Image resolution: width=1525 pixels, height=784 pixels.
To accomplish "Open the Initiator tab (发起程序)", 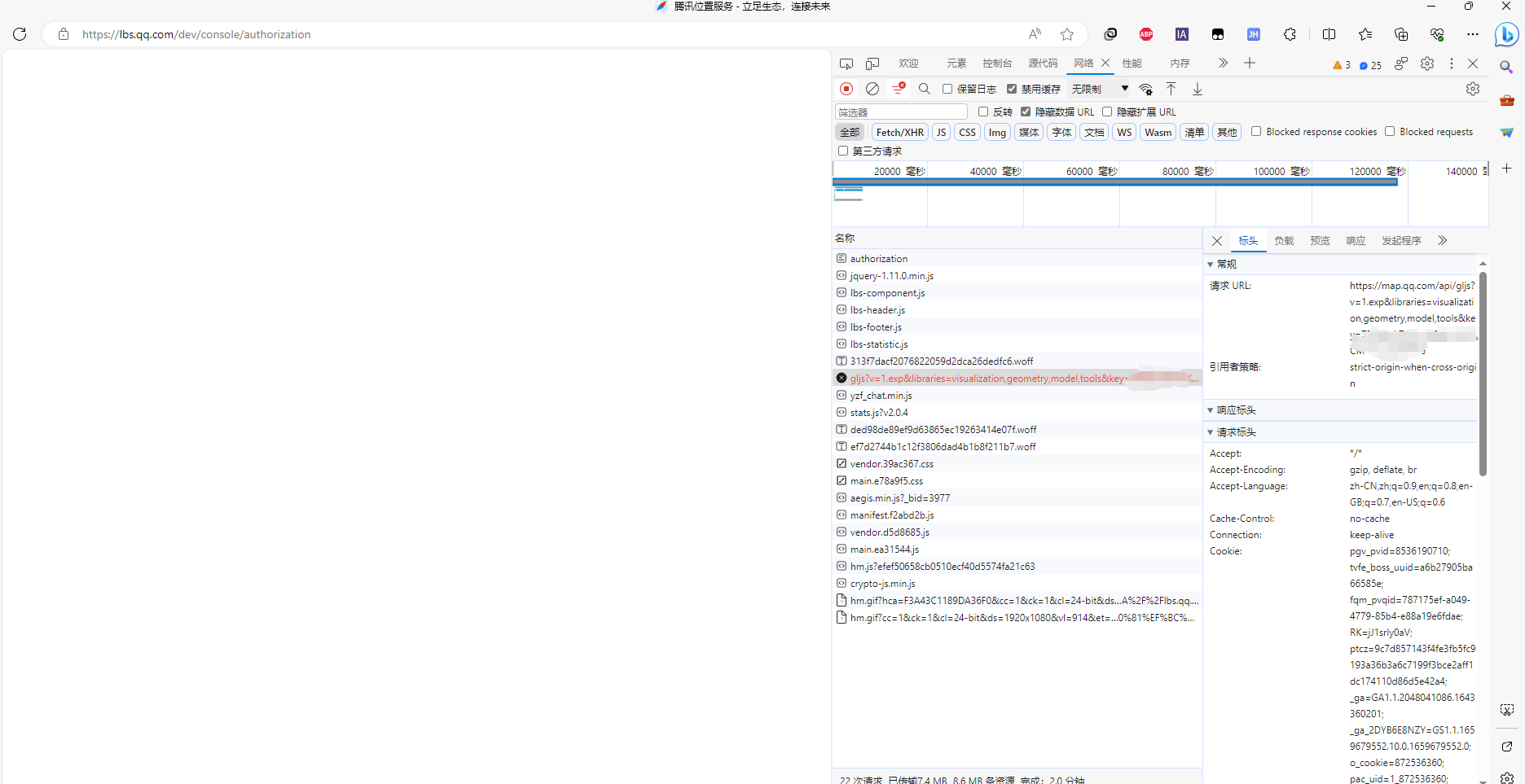I will click(1401, 241).
